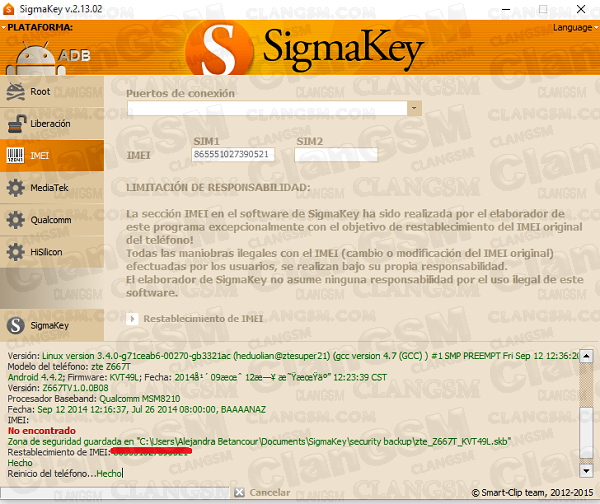
Task: Click 'LIMITACIÓN DE RESPONSABILIDAD:' heading
Action: click(218, 188)
